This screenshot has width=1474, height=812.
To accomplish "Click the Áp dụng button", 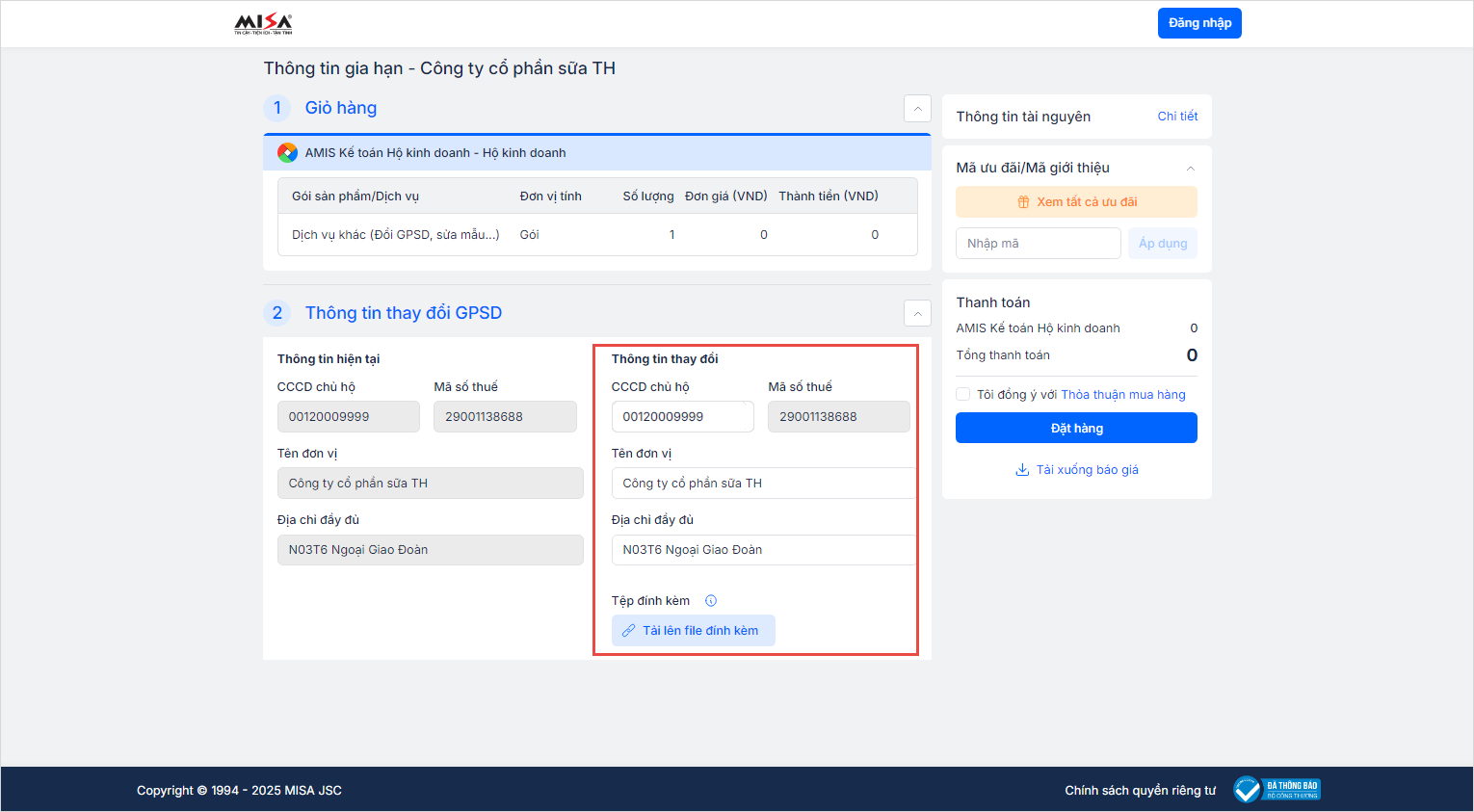I will 1163,244.
